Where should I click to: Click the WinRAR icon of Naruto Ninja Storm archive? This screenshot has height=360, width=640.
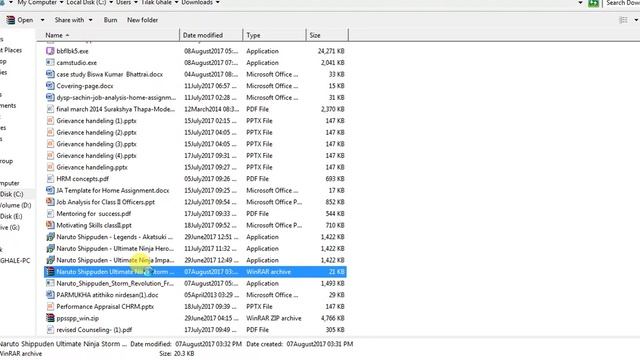pyautogui.click(x=50, y=272)
